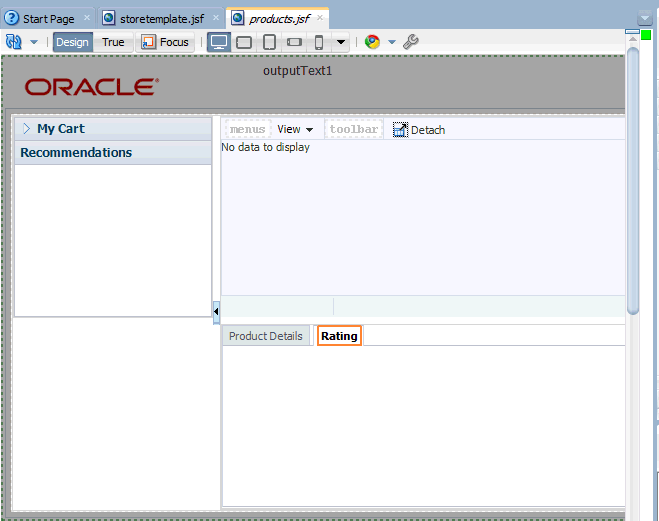Expand the My Cart panel
This screenshot has width=659, height=521.
click(x=26, y=129)
